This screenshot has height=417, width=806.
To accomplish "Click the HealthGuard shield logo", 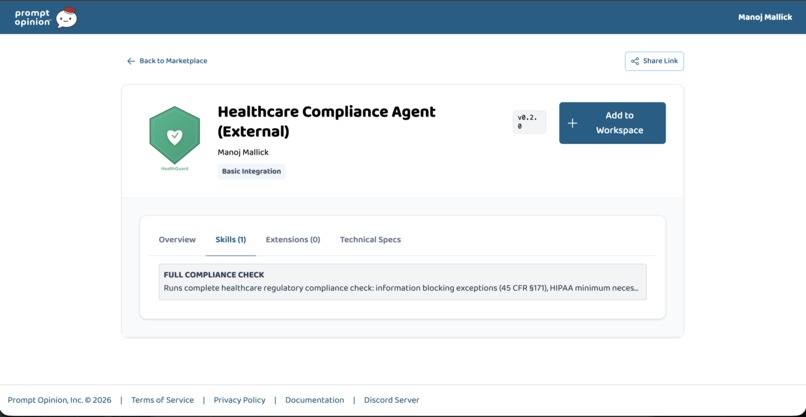I will 175,136.
